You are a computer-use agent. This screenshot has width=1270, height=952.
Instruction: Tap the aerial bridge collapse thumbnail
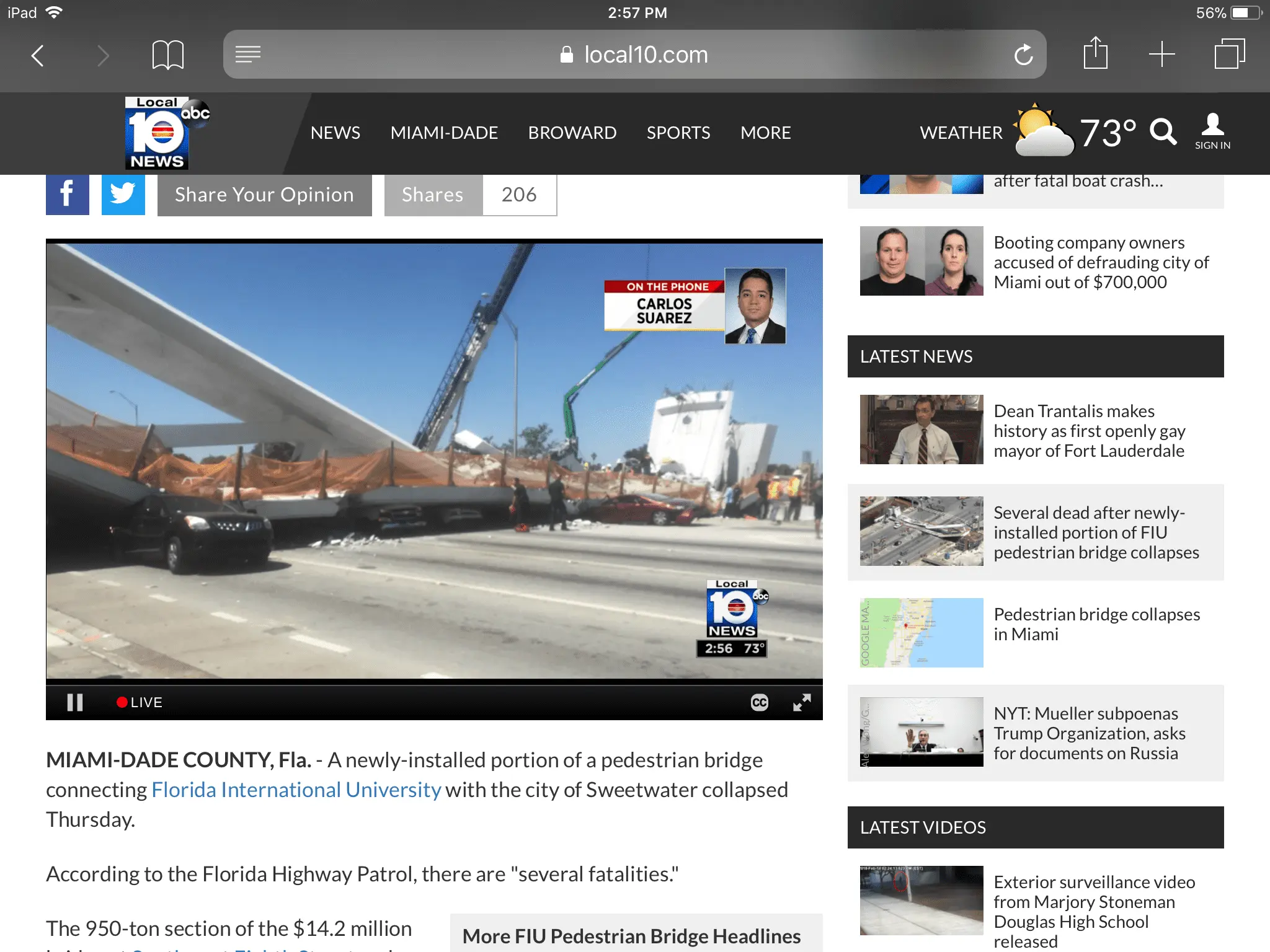(x=921, y=531)
